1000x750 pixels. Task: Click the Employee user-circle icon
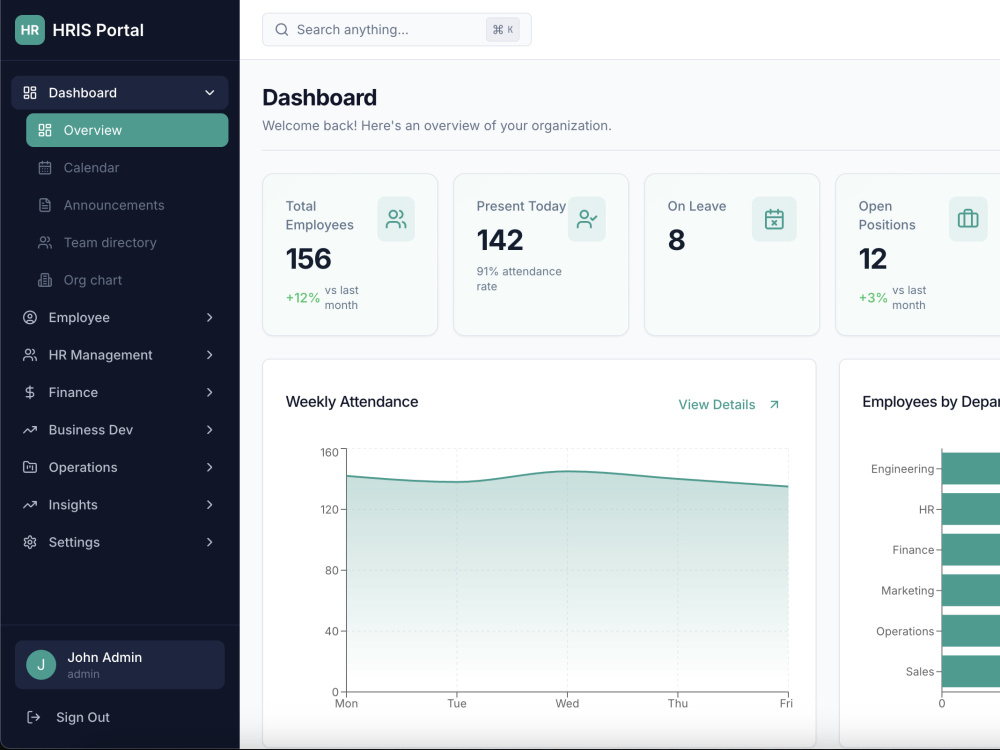click(30, 318)
